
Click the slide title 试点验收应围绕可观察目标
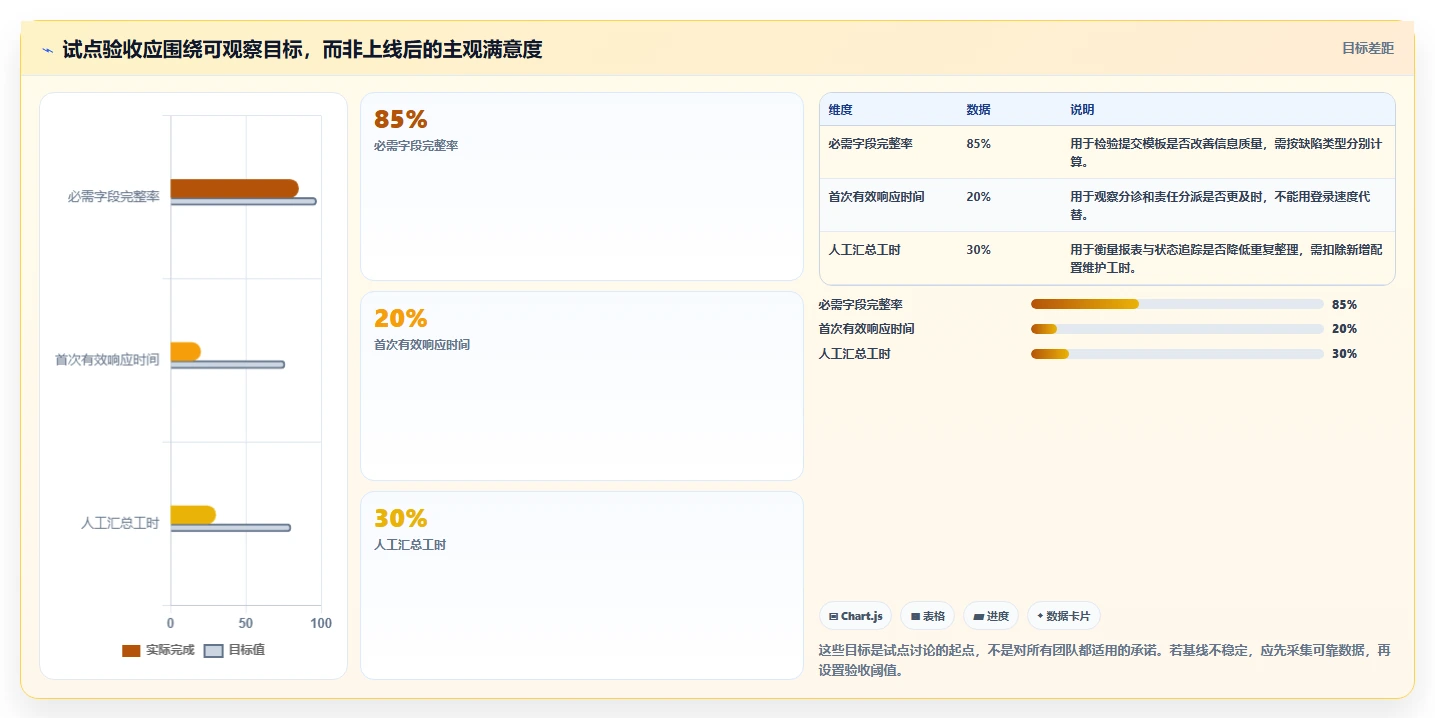pos(302,49)
